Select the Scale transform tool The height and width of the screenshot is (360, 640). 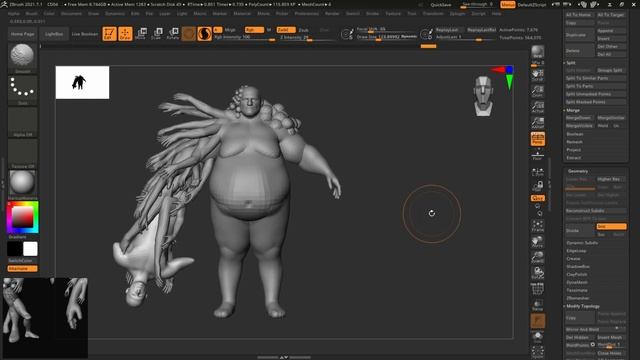157,33
